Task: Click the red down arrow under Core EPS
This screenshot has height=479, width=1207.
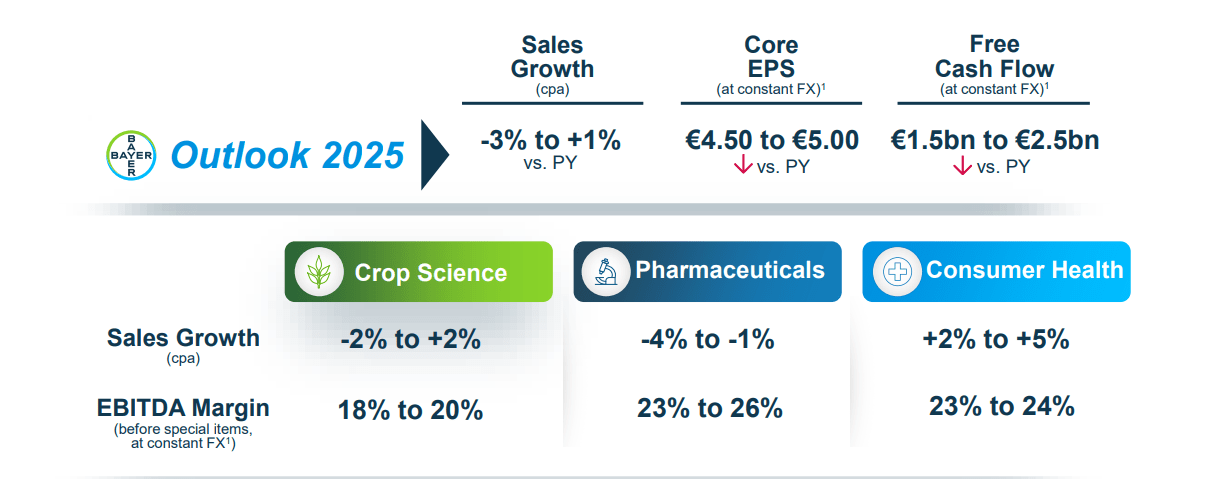Action: [742, 166]
